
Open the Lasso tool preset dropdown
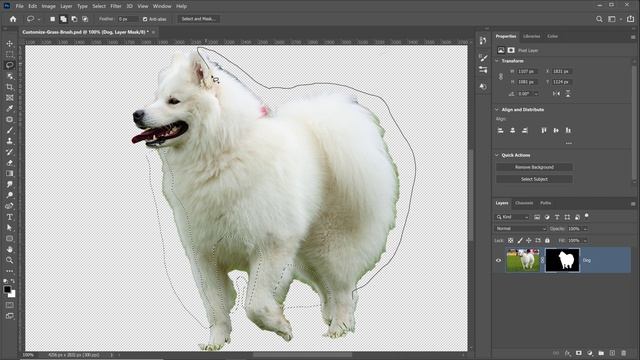click(x=39, y=19)
